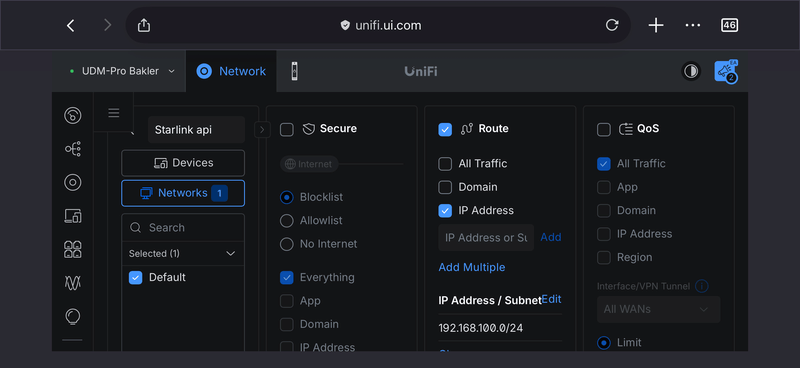800x368 pixels.
Task: Select the Devices source tab
Action: pos(183,163)
